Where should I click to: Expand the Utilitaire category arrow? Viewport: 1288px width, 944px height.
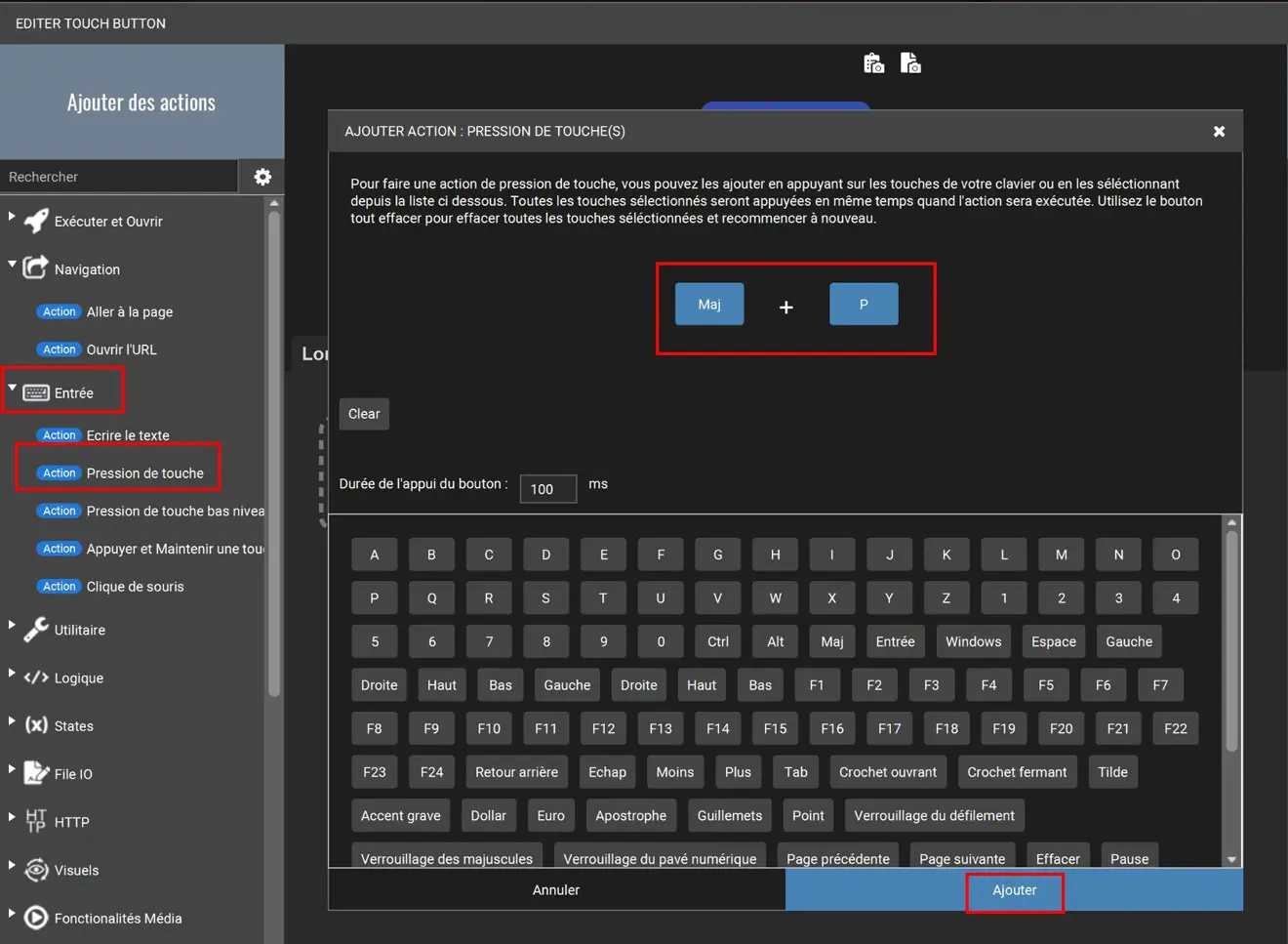[x=12, y=625]
